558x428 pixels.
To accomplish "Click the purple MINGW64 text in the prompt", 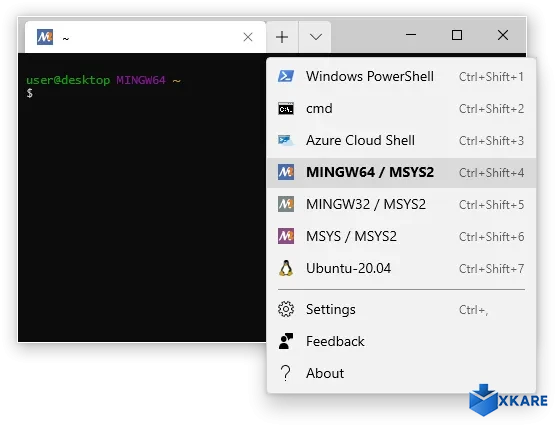I will tap(141, 80).
